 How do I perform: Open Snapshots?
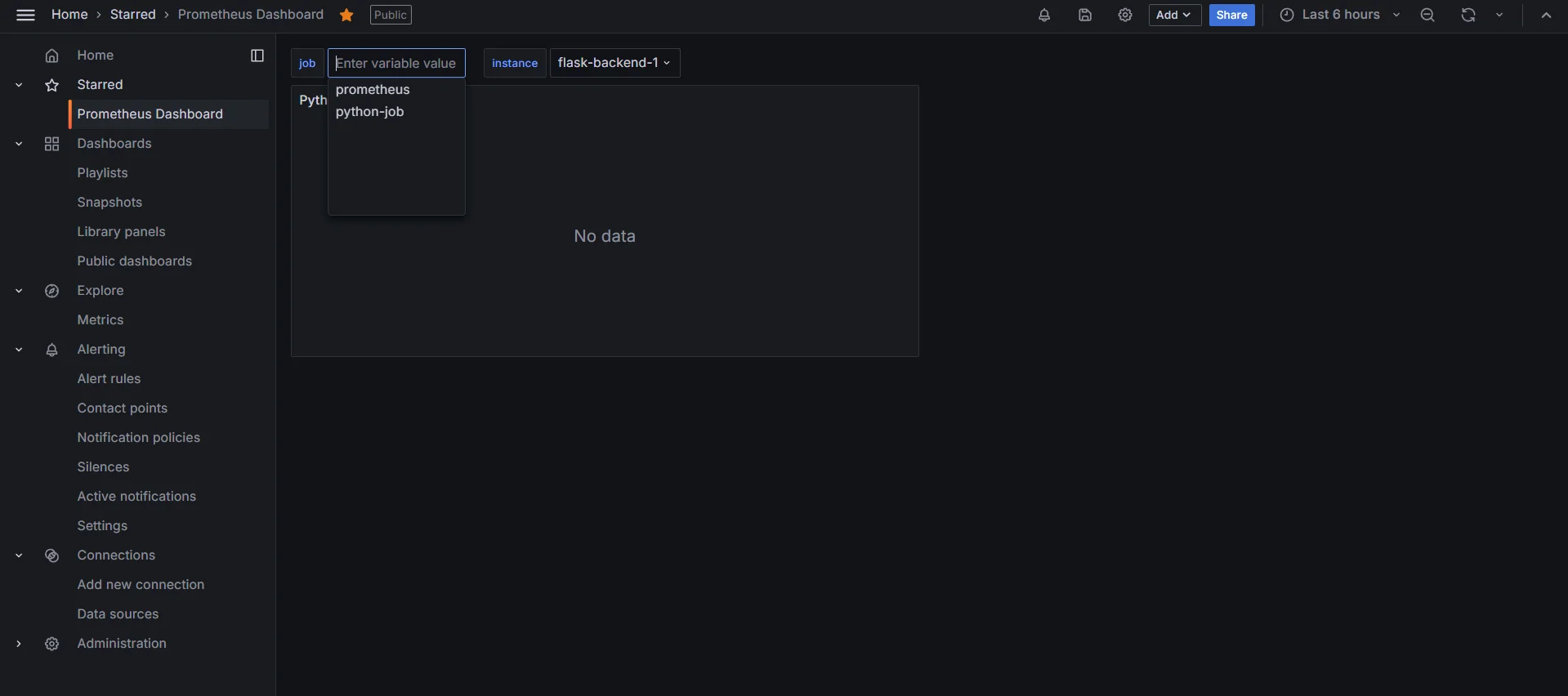(109, 203)
